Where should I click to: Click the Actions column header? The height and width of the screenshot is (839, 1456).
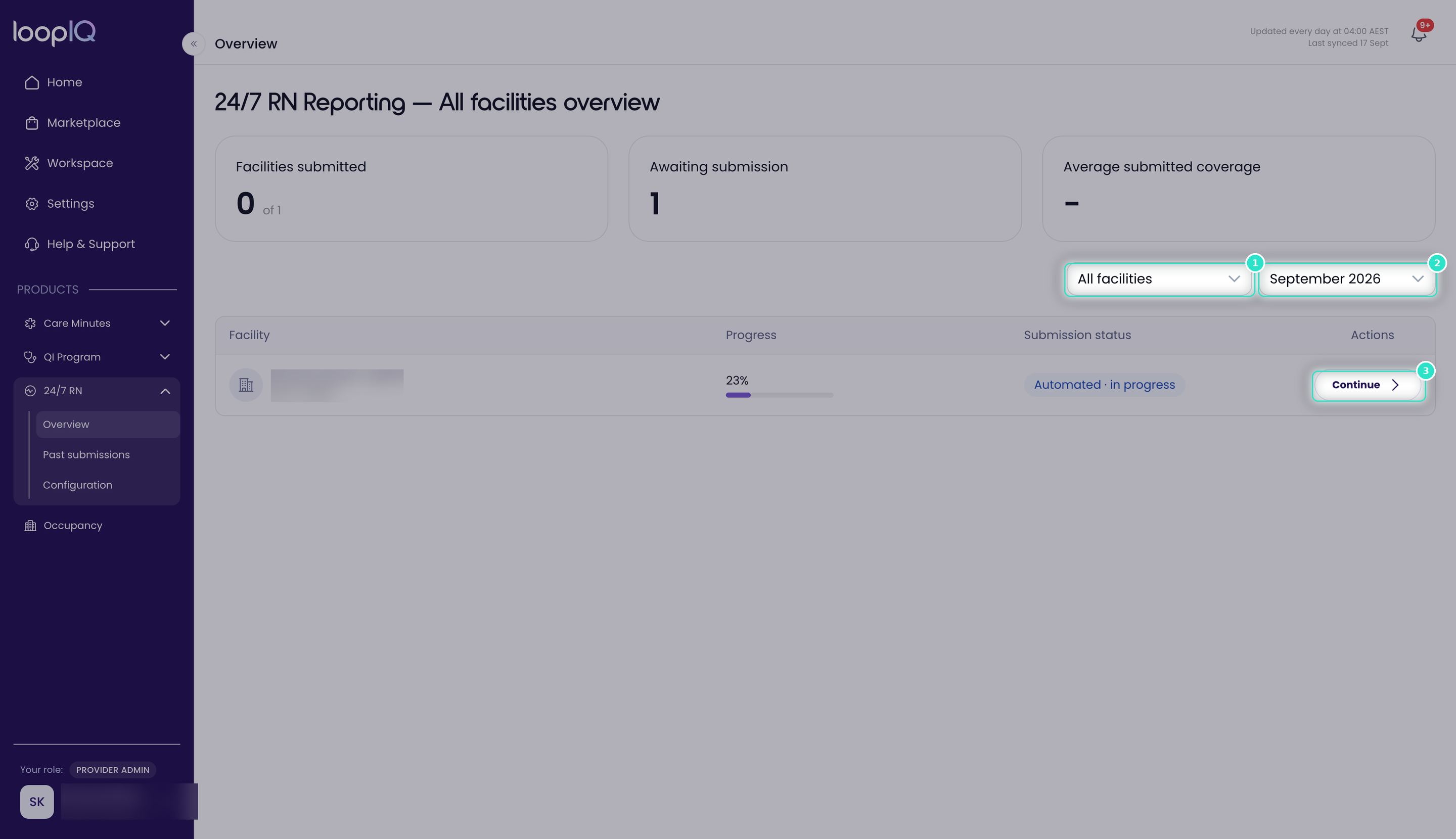pyautogui.click(x=1372, y=336)
